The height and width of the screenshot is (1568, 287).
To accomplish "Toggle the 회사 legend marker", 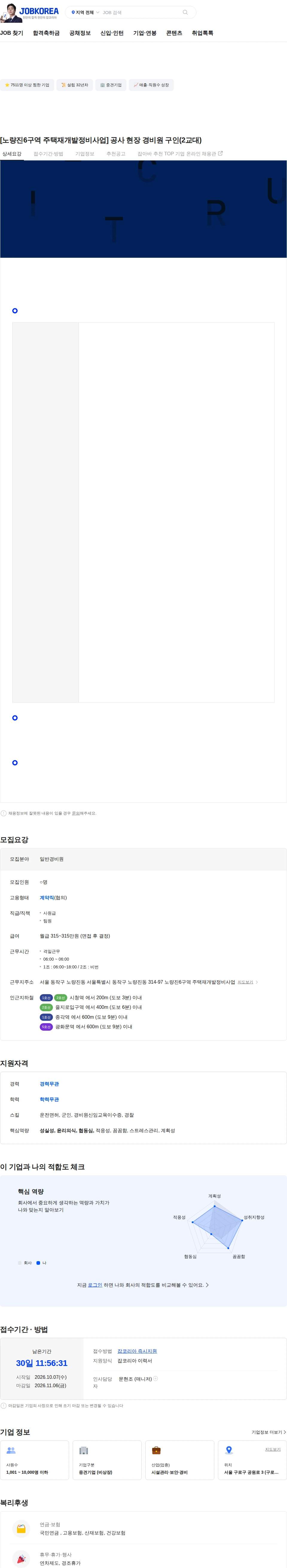I will [20, 1263].
